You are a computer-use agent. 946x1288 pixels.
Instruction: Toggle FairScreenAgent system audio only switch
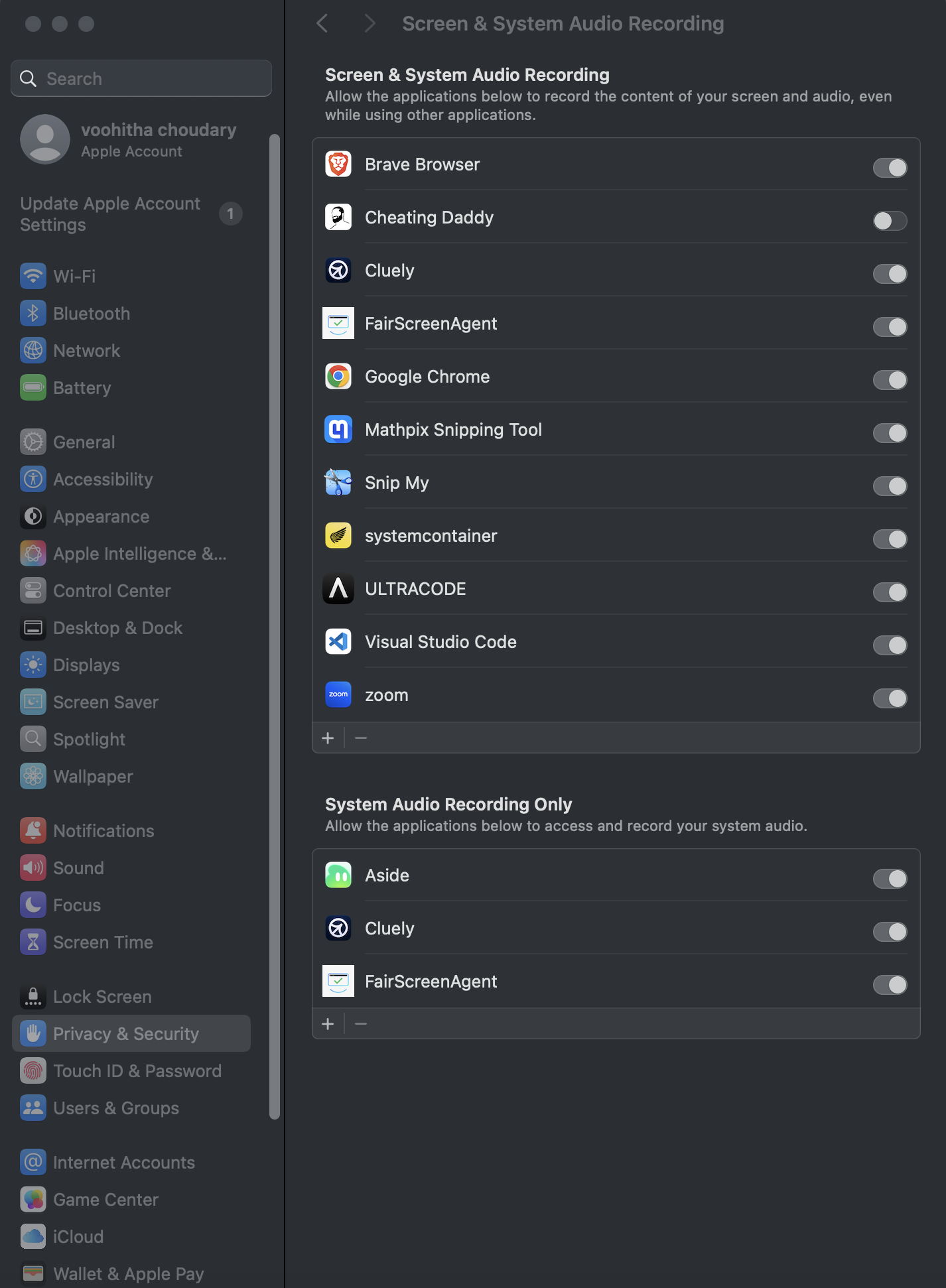[890, 985]
